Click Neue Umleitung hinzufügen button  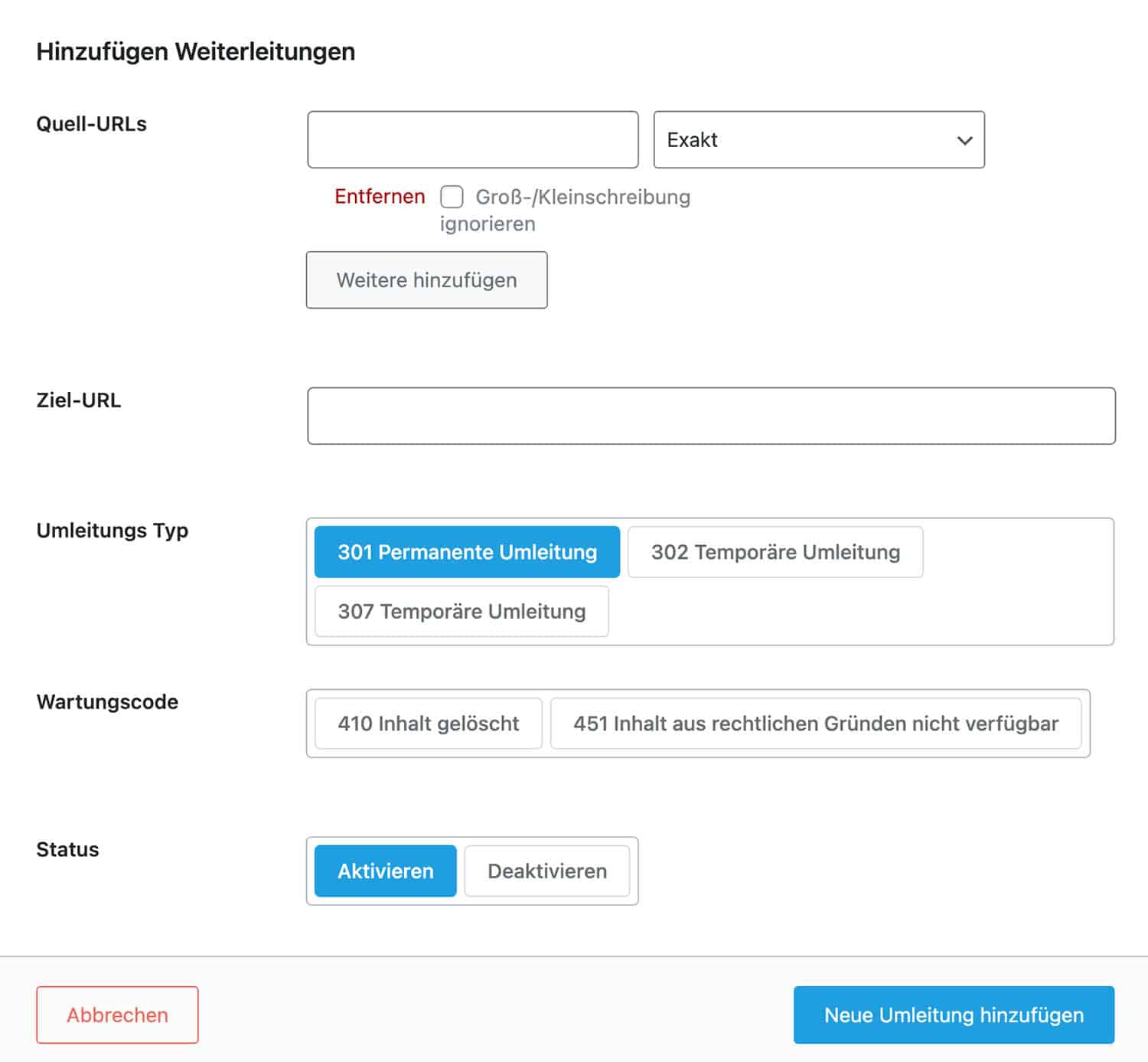click(x=954, y=1015)
